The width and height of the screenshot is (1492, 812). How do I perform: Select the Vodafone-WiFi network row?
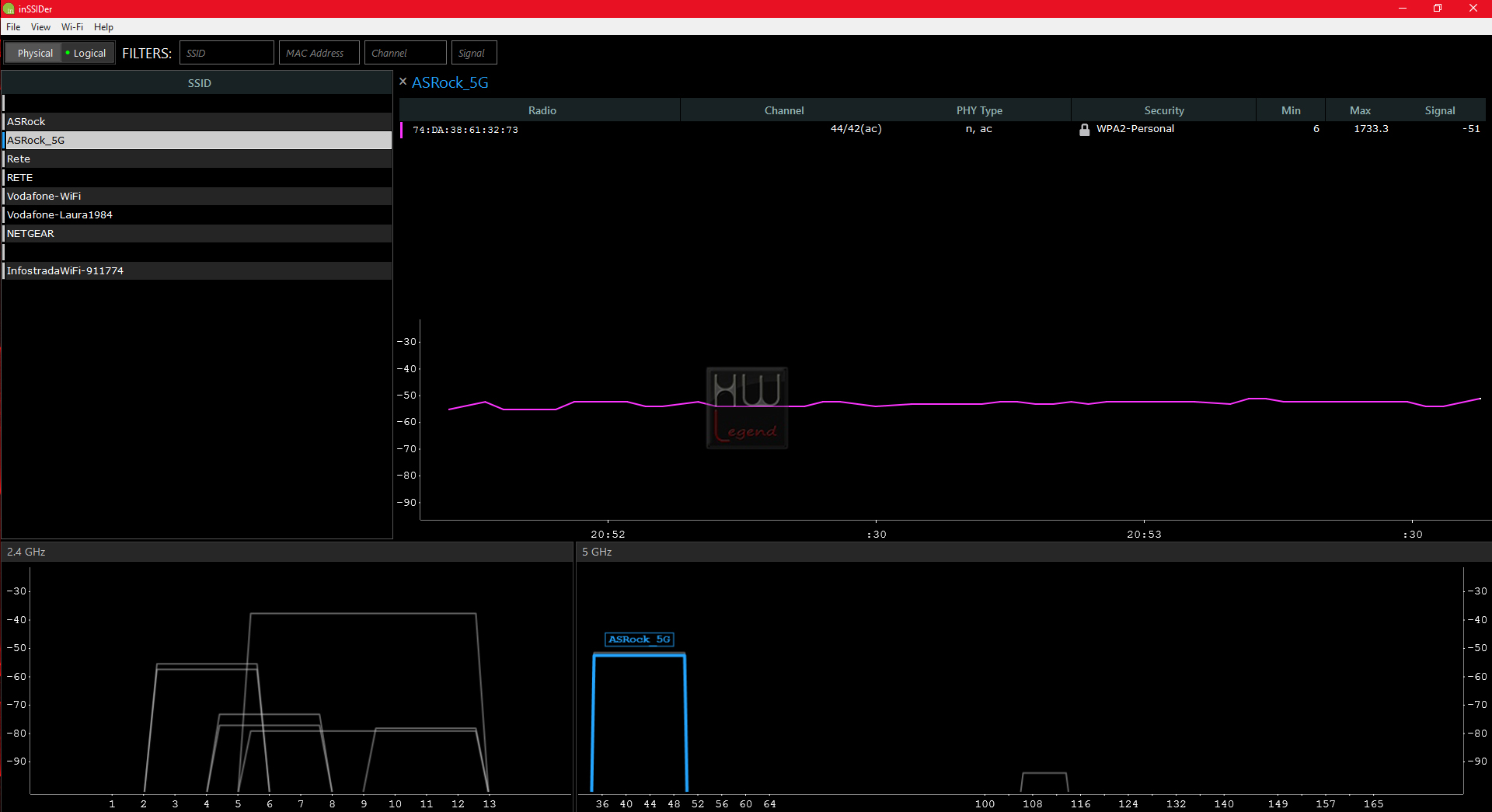[x=197, y=196]
